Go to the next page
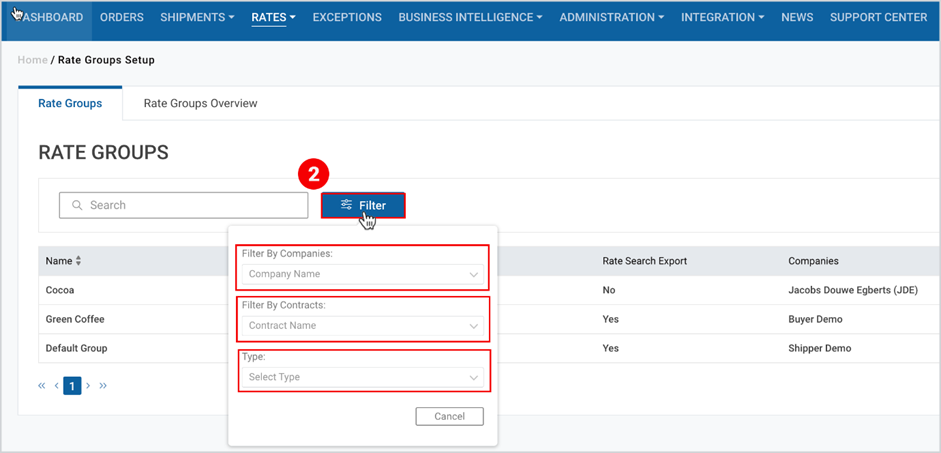 (88, 386)
